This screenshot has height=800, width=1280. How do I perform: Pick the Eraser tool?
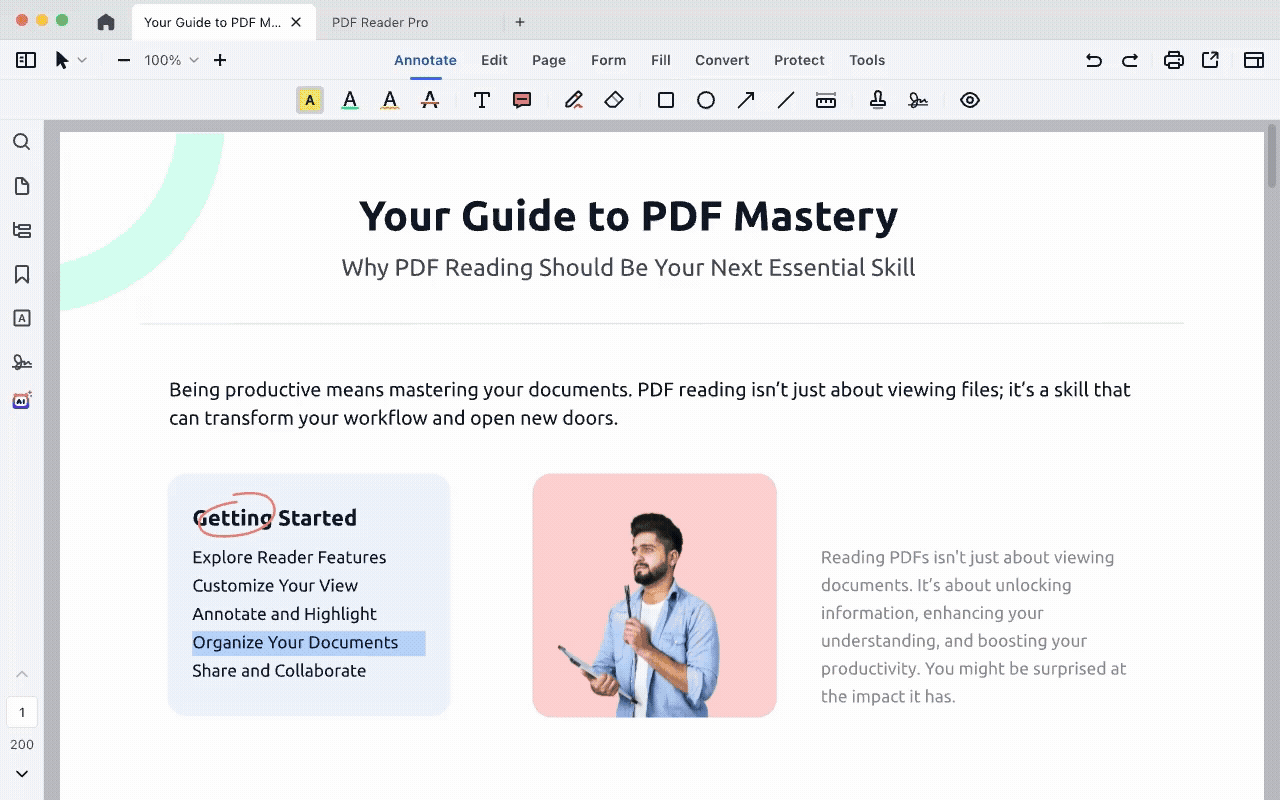(x=614, y=100)
